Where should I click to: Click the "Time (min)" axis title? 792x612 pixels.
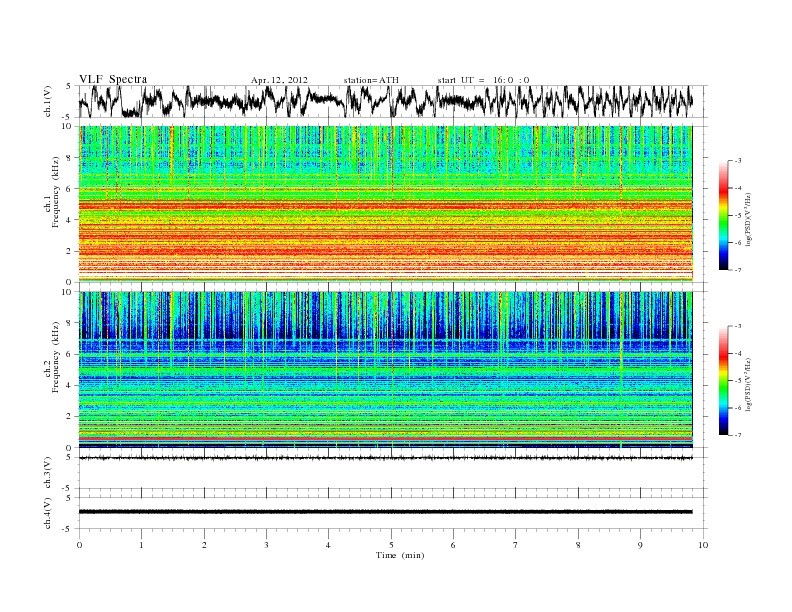coord(400,555)
